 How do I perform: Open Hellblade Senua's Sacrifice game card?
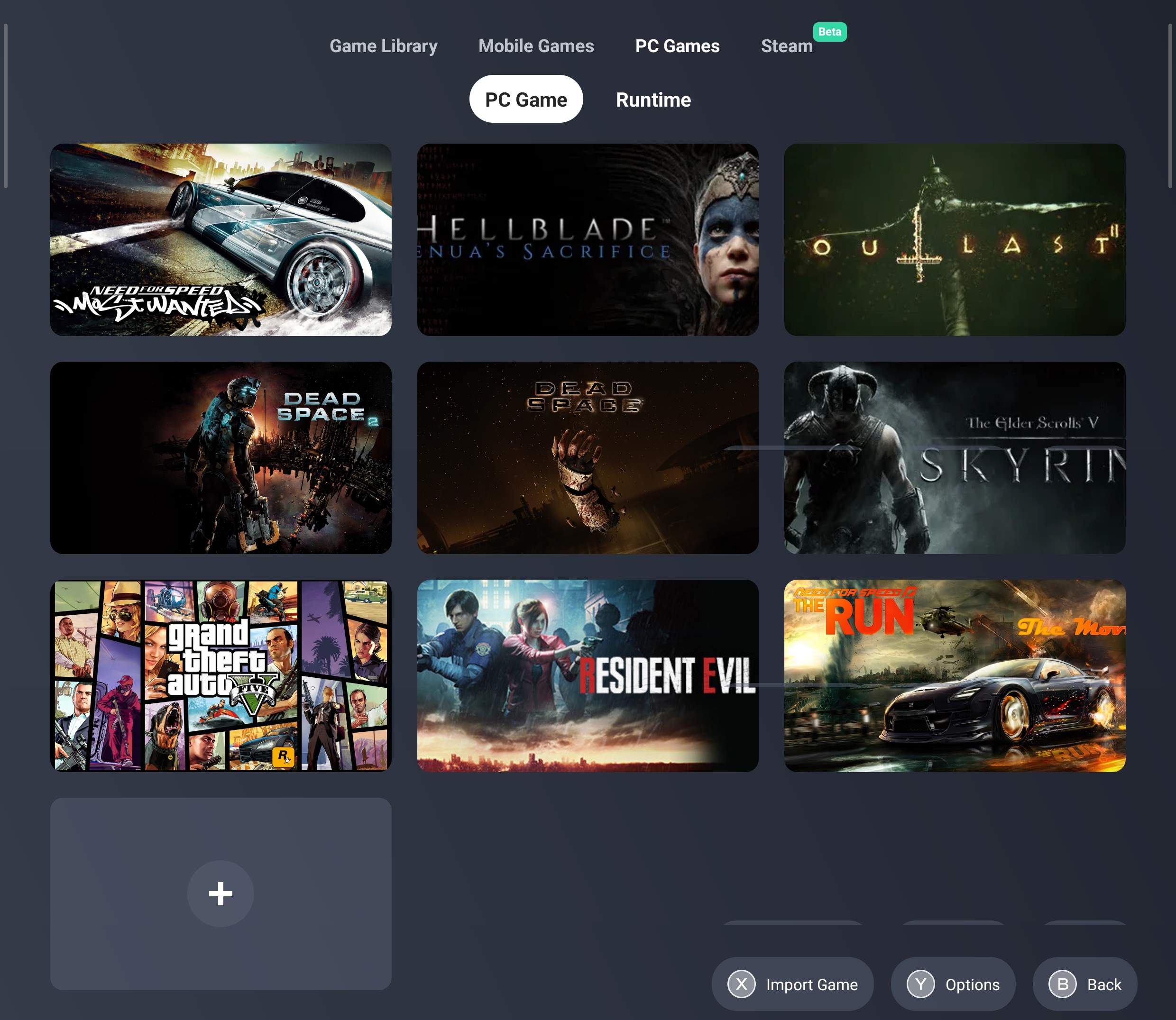click(588, 240)
